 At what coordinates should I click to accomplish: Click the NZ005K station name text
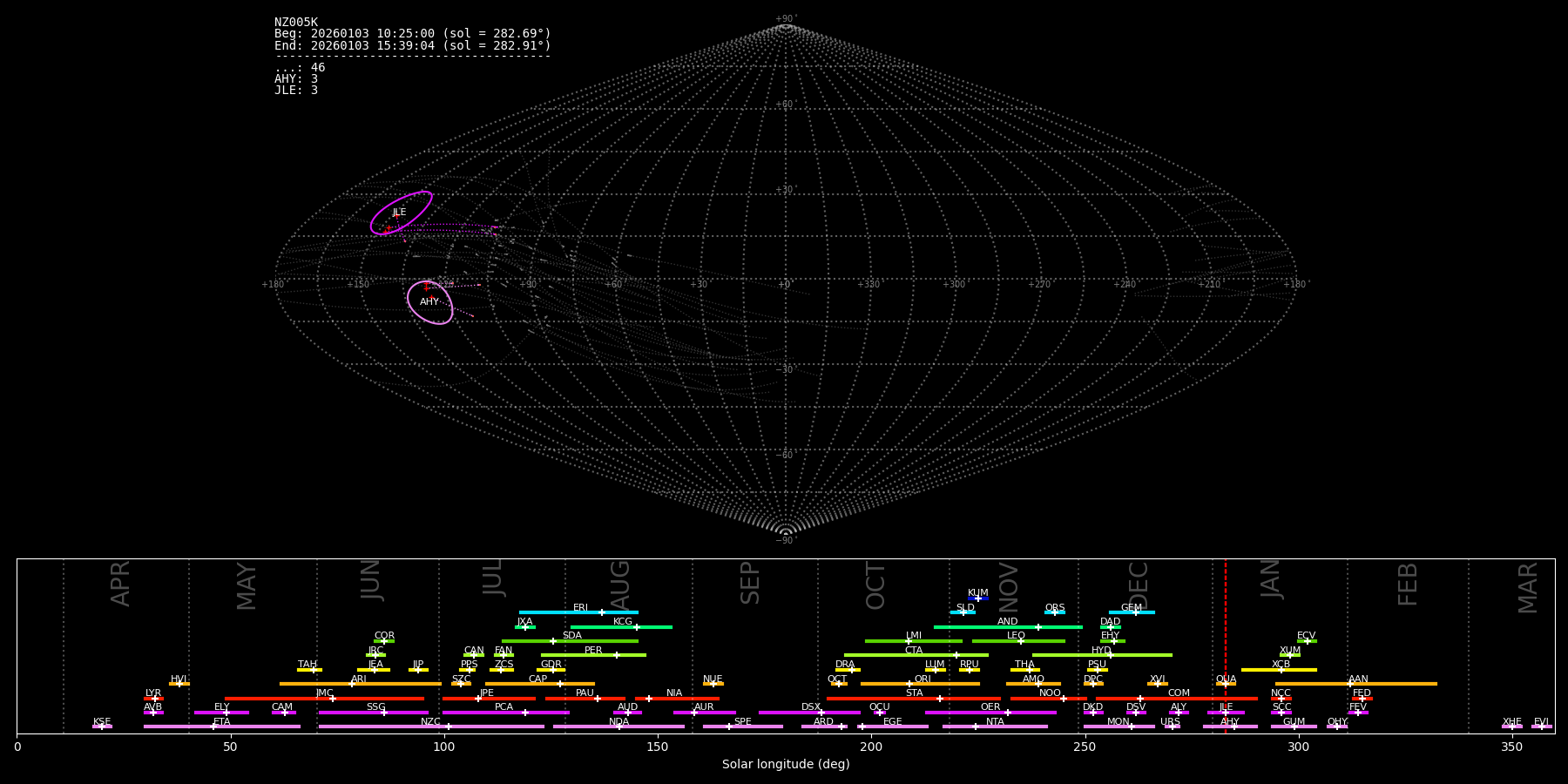click(296, 23)
